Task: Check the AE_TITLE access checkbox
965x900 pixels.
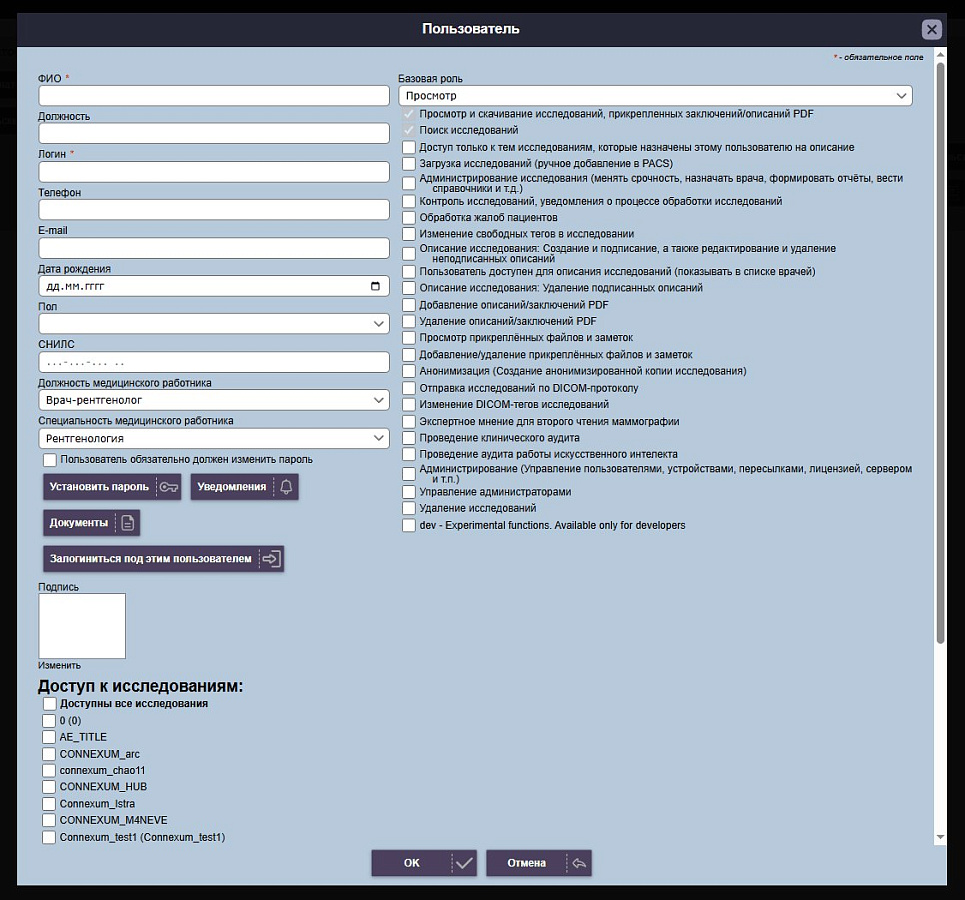Action: click(x=49, y=737)
